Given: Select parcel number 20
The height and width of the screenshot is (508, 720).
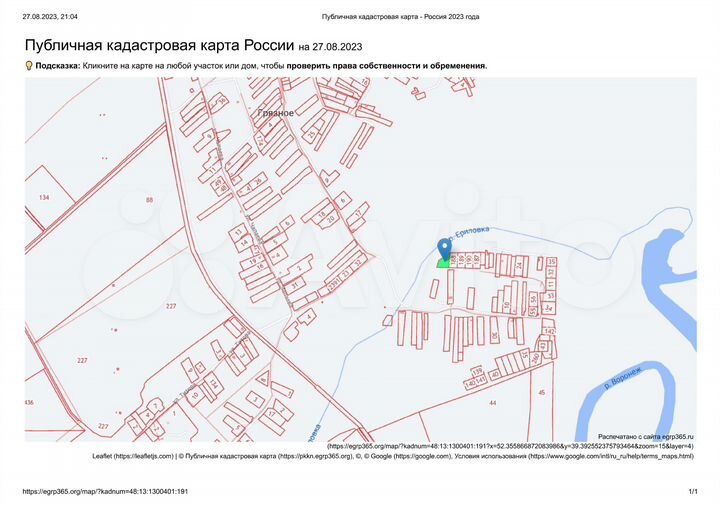Looking at the screenshot, I should click(x=331, y=220).
